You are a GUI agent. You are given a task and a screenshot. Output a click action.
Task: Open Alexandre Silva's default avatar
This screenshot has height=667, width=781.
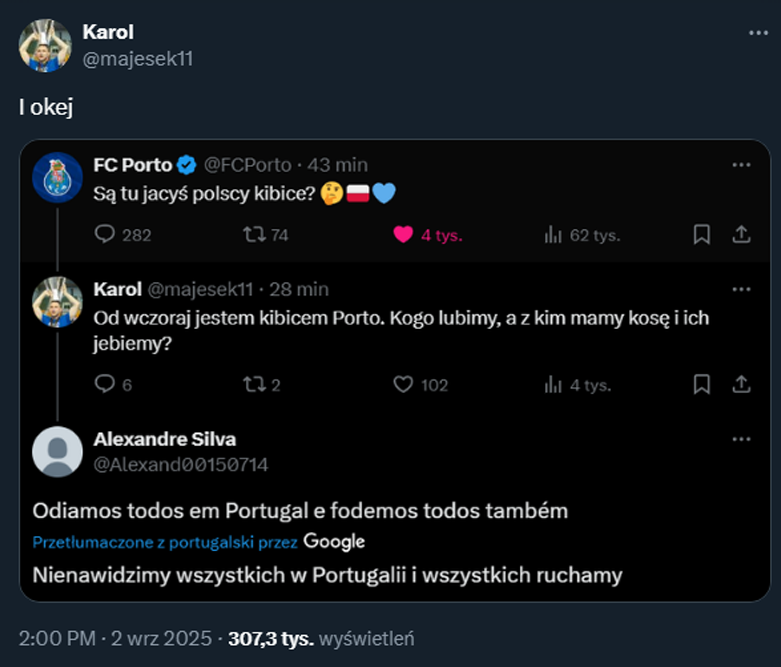point(57,452)
